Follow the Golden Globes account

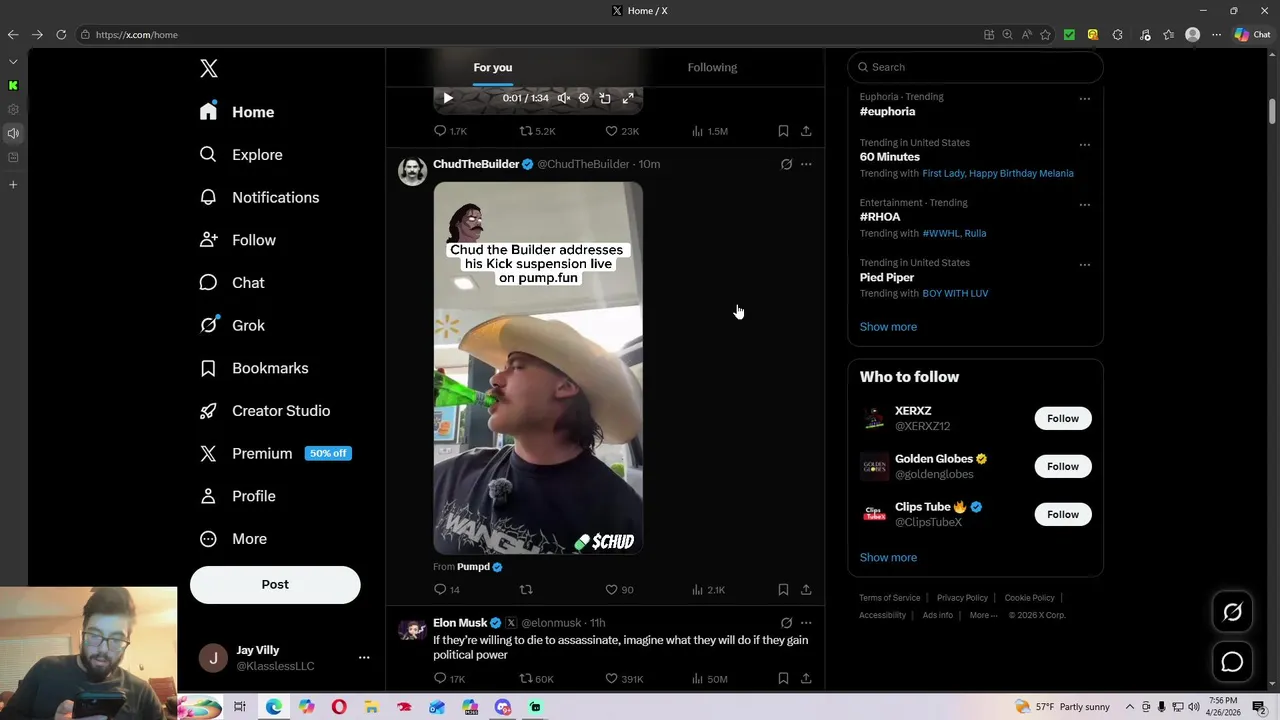tap(1063, 467)
